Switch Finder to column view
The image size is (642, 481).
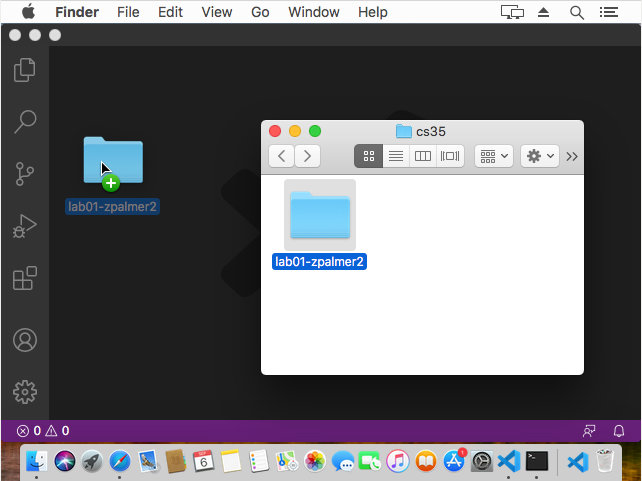(x=423, y=156)
